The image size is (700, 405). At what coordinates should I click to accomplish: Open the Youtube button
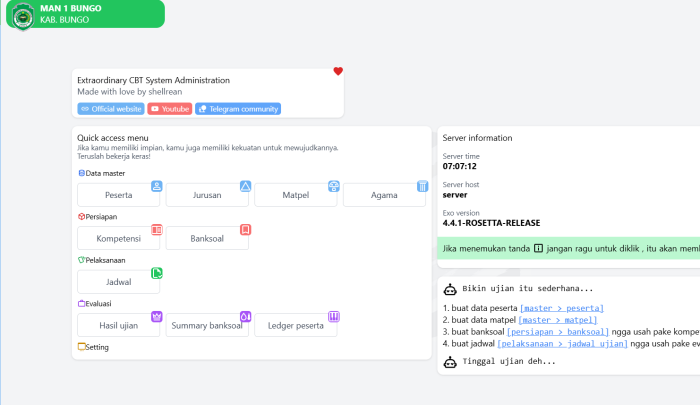pos(170,109)
